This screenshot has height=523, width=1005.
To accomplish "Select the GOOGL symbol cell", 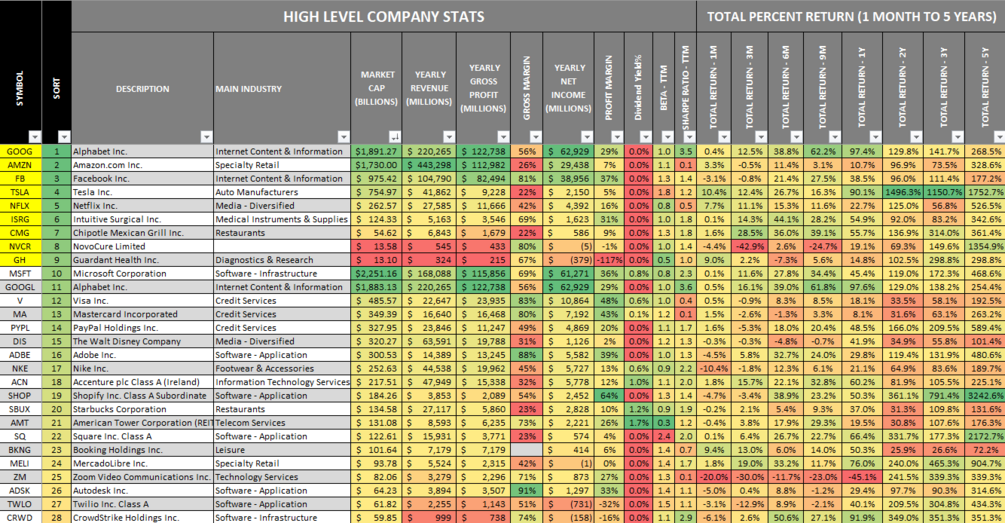I will [21, 287].
